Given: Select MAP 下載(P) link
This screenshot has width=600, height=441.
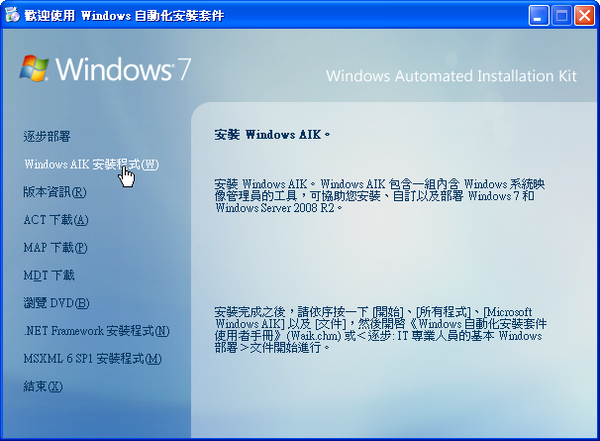Looking at the screenshot, I should (x=55, y=248).
